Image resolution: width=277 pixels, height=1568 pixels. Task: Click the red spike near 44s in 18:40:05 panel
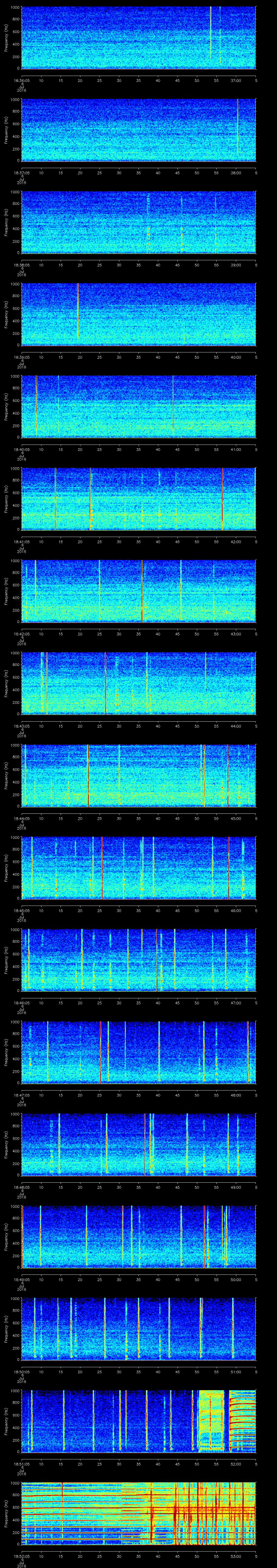[x=173, y=405]
